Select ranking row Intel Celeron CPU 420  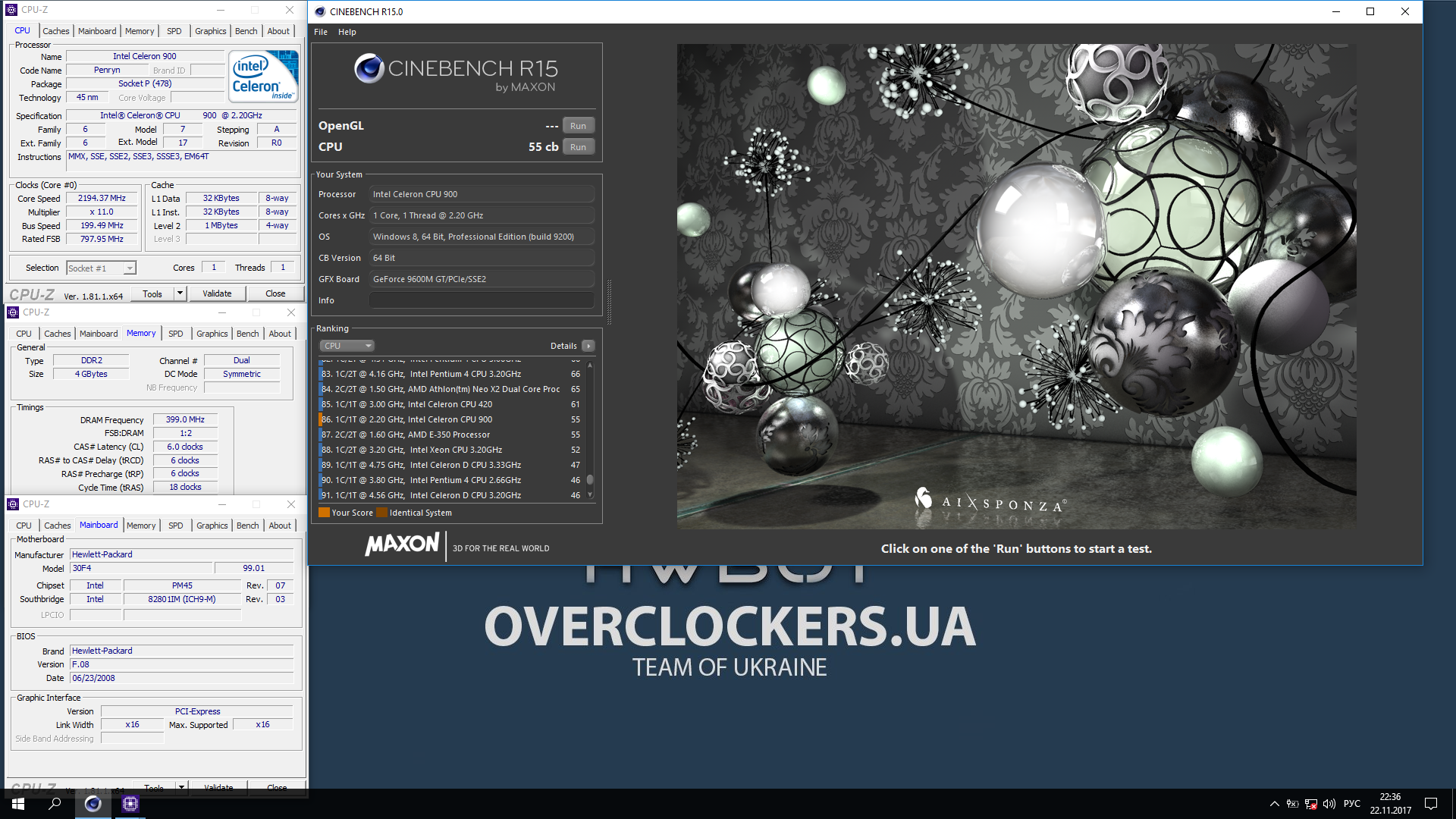pyautogui.click(x=451, y=404)
